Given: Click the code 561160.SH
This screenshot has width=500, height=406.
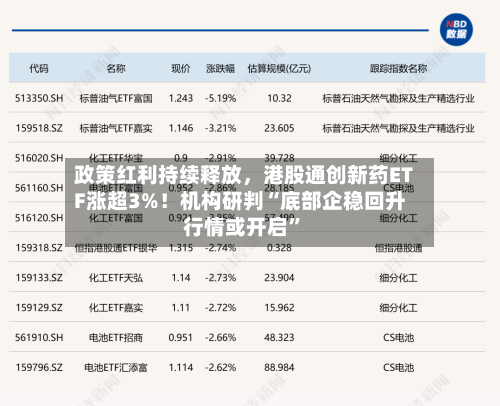Looking at the screenshot, I should 39,188.
